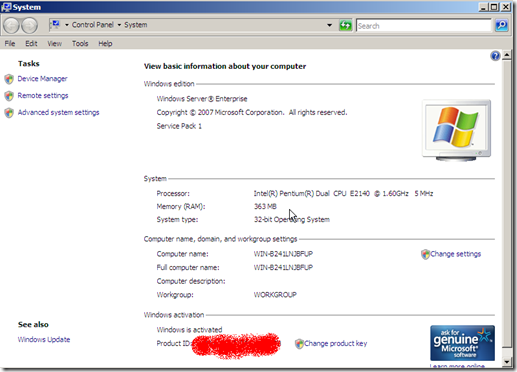Click System in the breadcrumb path
517x372 pixels.
(x=136, y=25)
